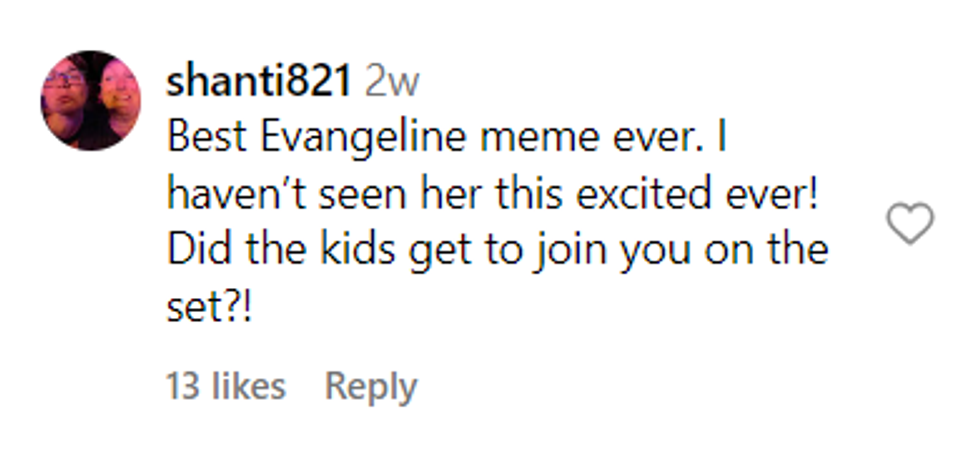
Task: Show who liked this comment
Action: tap(225, 387)
